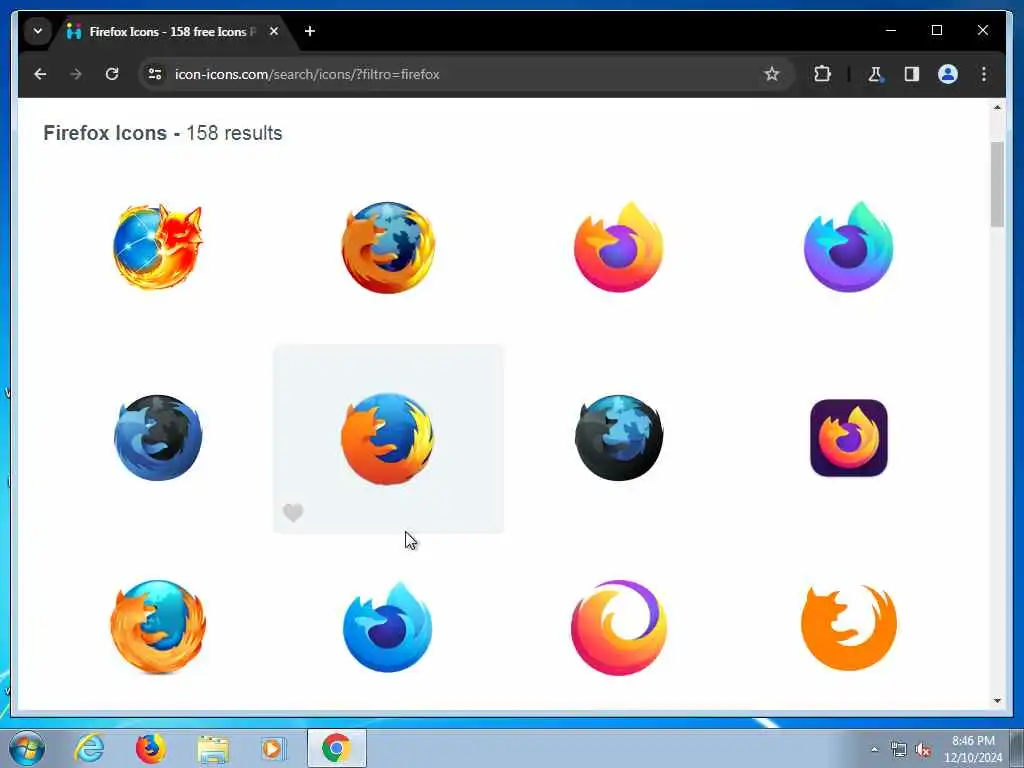Open the dark fox on blue globe icon
The width and height of the screenshot is (1024, 768).
[158, 438]
